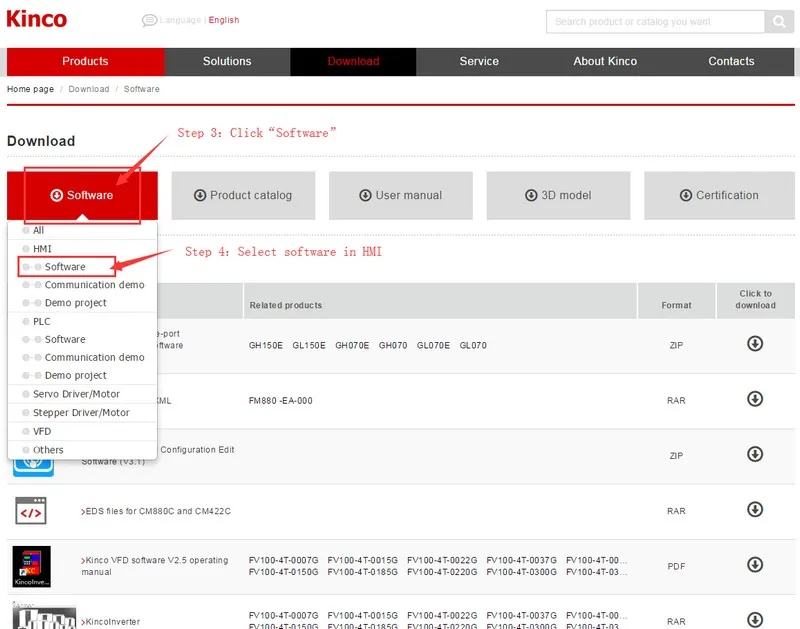Viewport: 800px width, 629px height.
Task: Download the KincoInverter RAR file
Action: [755, 620]
